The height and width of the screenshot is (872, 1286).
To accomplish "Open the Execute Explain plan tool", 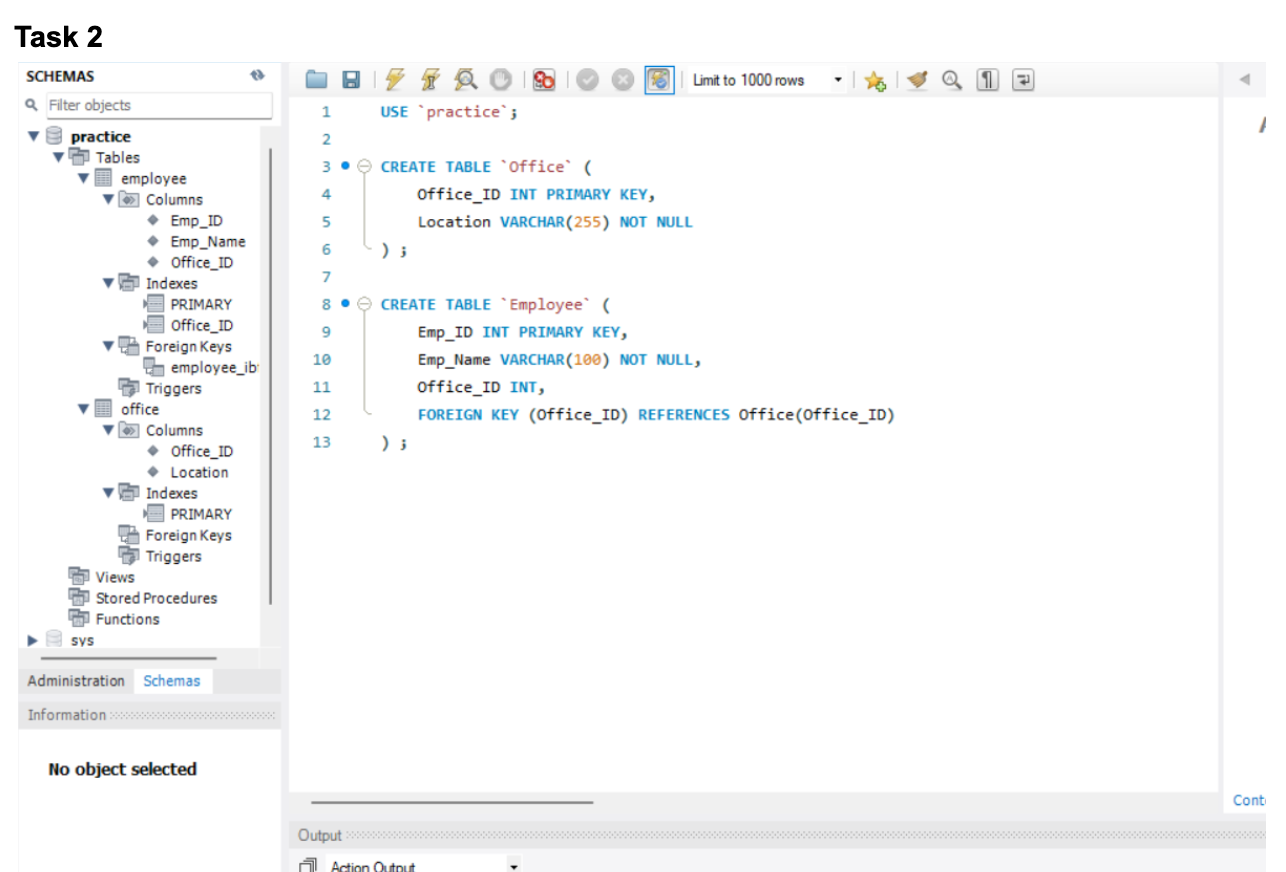I will 463,79.
